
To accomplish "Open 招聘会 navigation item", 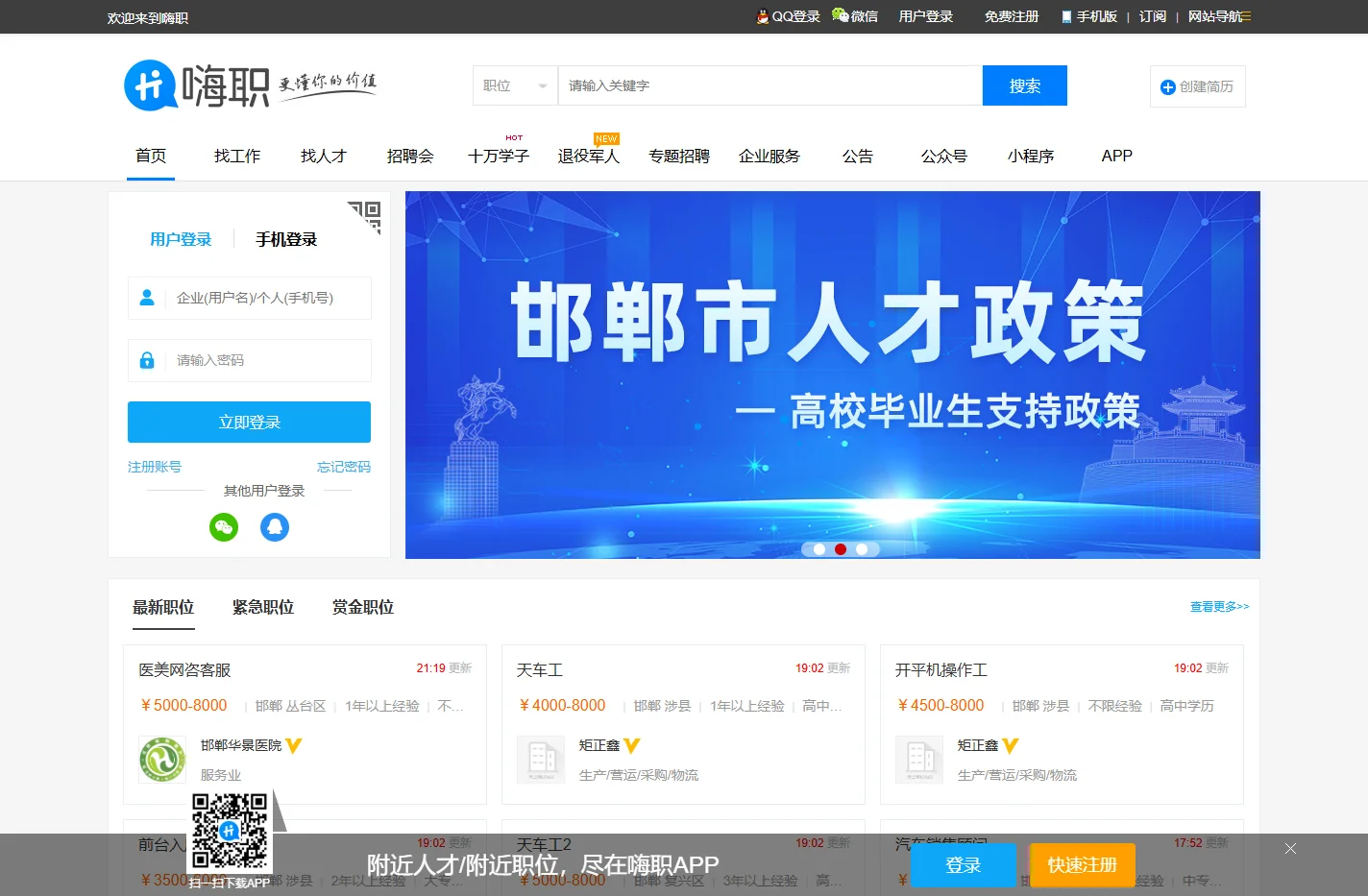I will [x=410, y=156].
